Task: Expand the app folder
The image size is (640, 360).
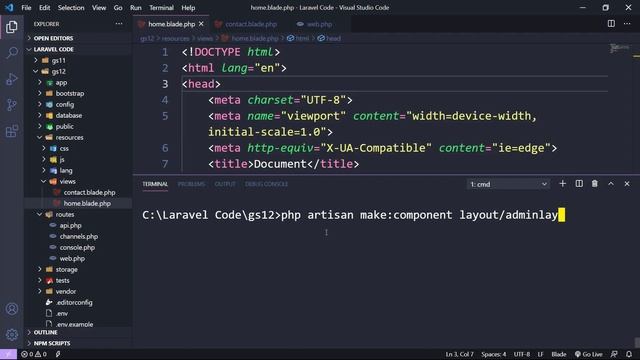Action: (78, 82)
